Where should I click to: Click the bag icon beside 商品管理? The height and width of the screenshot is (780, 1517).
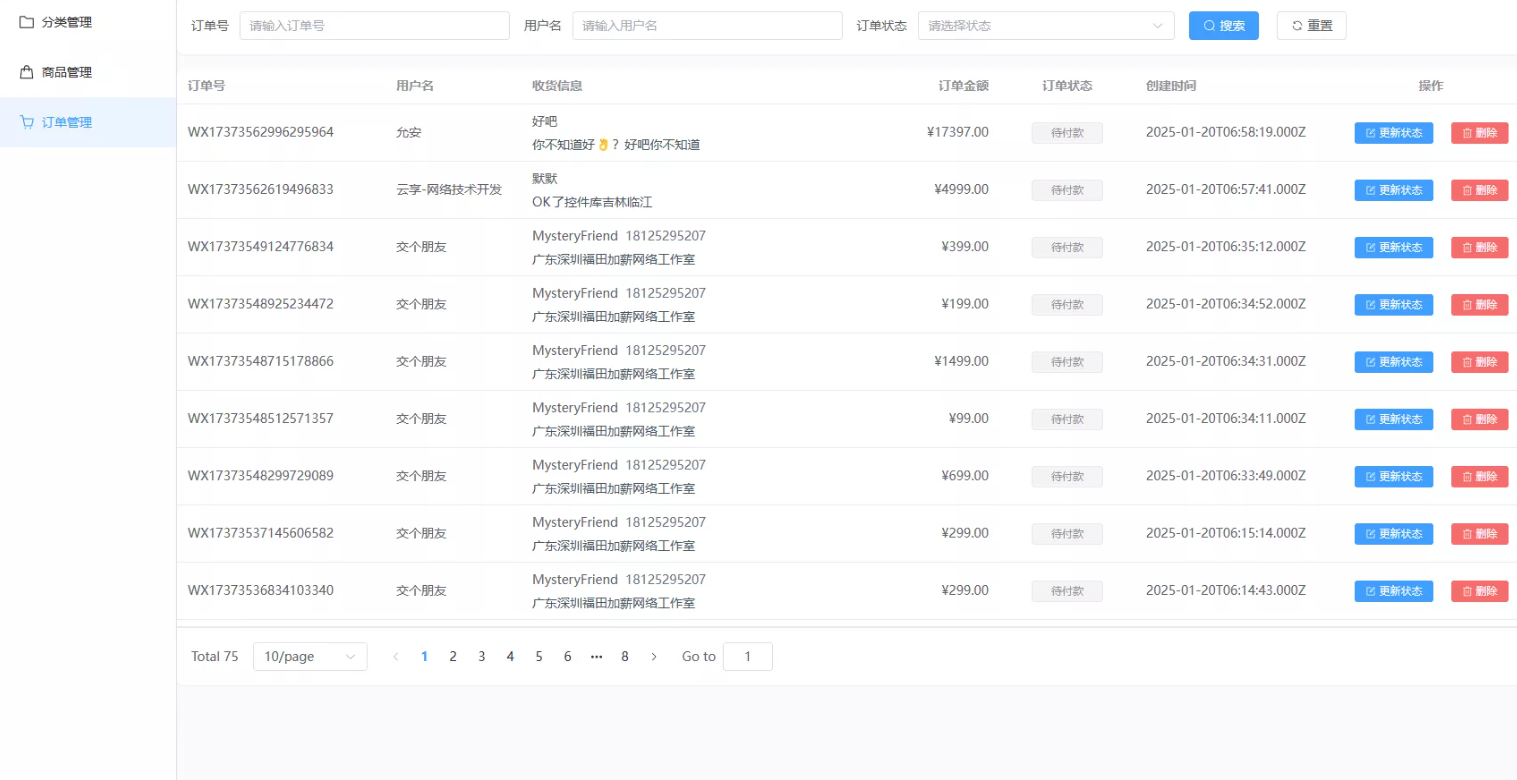[26, 71]
